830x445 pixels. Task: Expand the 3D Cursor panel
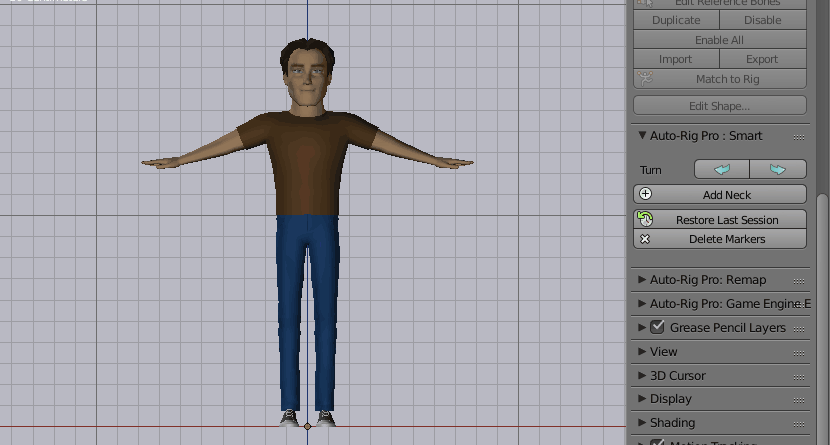642,376
